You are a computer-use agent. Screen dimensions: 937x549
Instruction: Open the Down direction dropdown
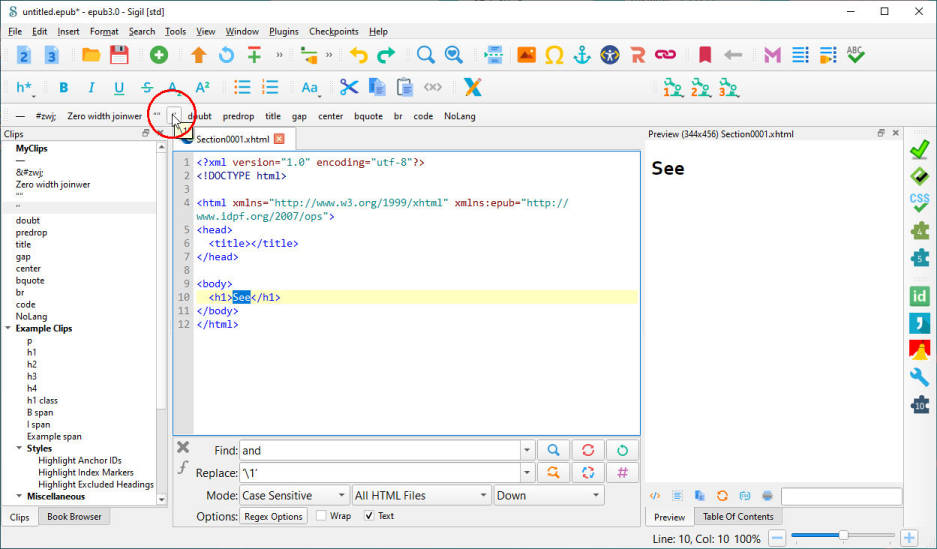(x=548, y=495)
